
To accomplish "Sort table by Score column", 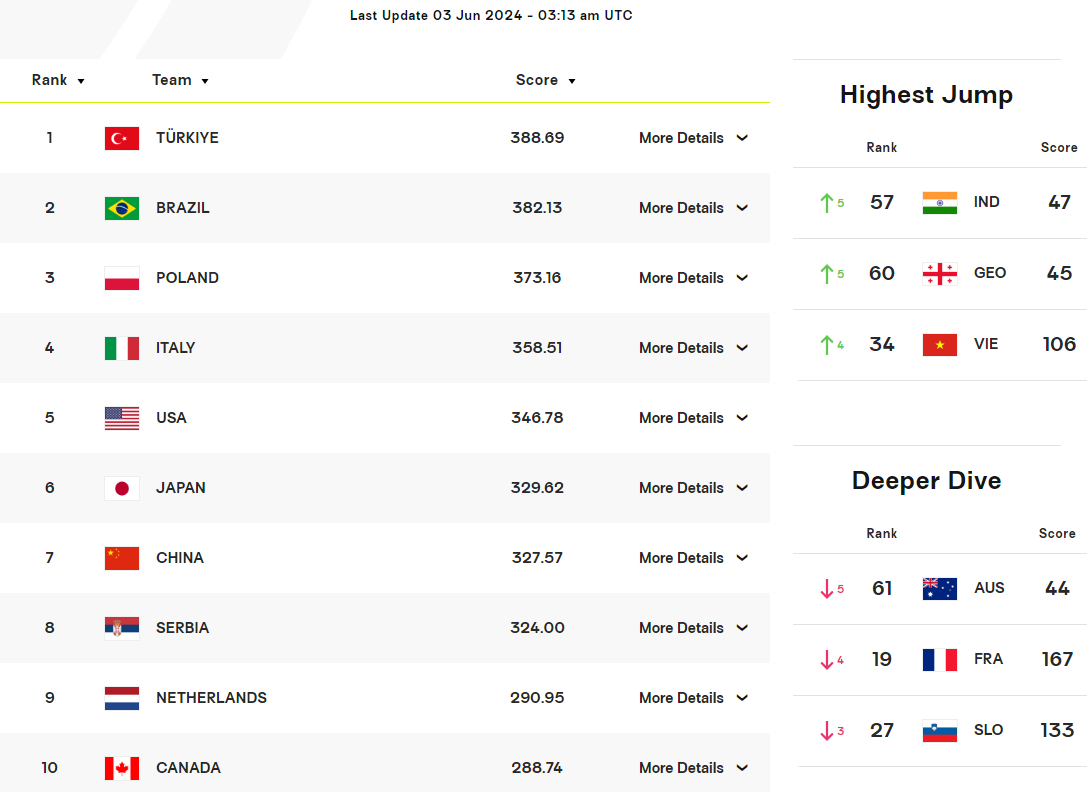I will pos(545,80).
